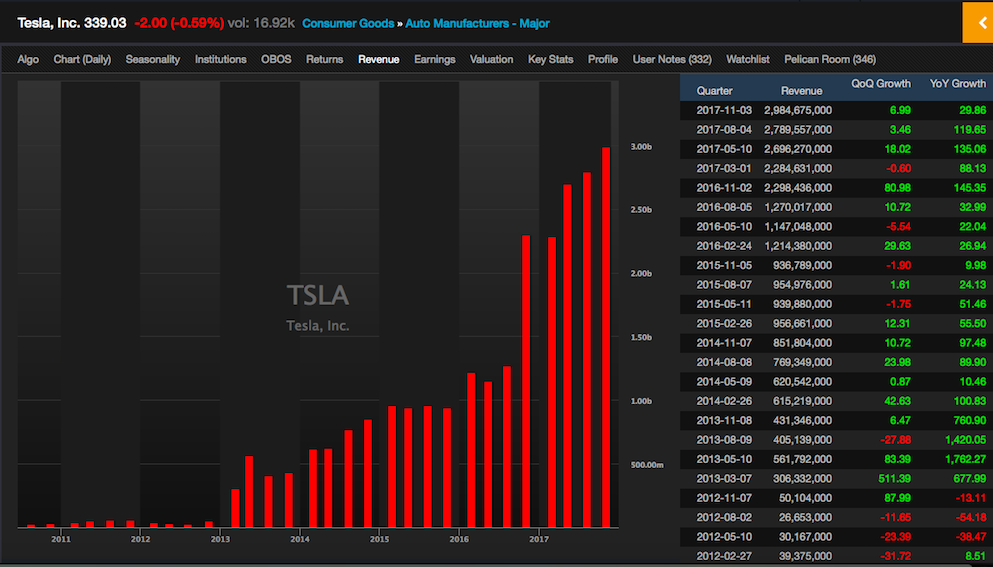This screenshot has width=993, height=567.
Task: Click revenue value 620,542,000
Action: pos(802,382)
